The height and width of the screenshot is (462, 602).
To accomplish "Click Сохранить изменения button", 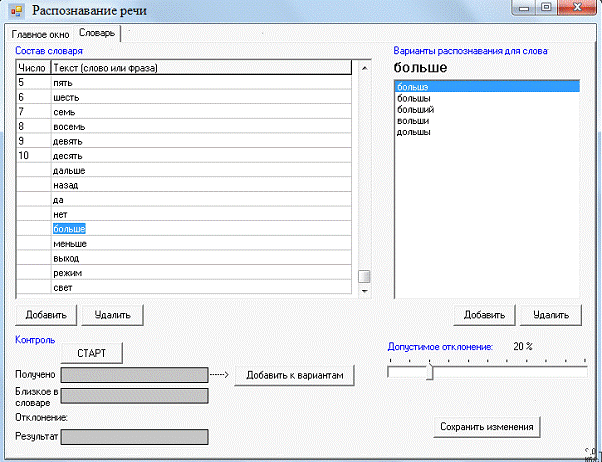I will [489, 427].
